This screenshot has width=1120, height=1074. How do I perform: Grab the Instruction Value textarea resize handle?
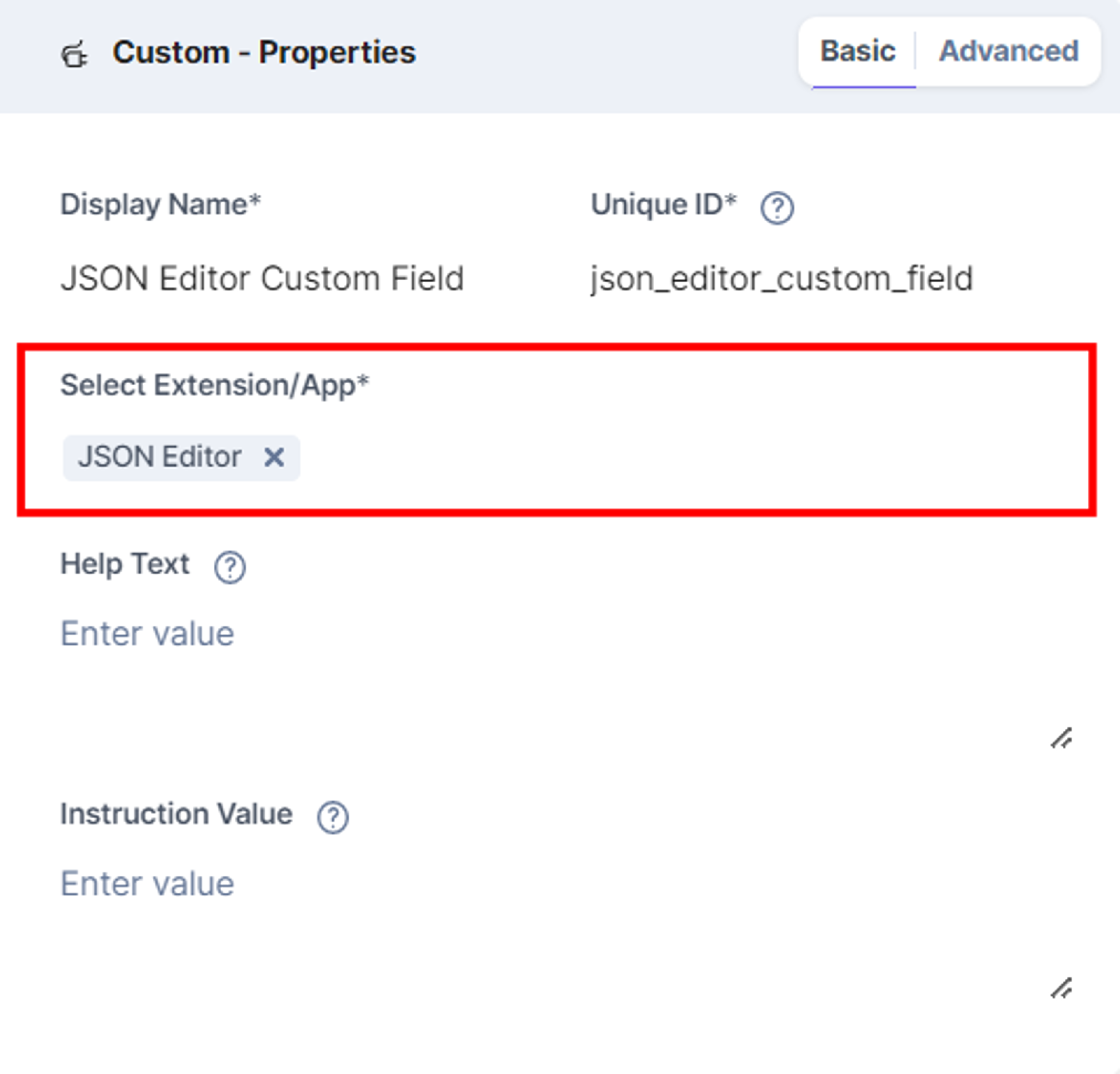[1062, 988]
